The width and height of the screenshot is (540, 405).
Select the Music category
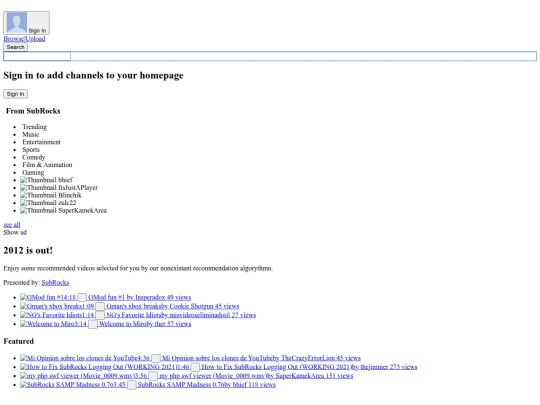tap(31, 134)
